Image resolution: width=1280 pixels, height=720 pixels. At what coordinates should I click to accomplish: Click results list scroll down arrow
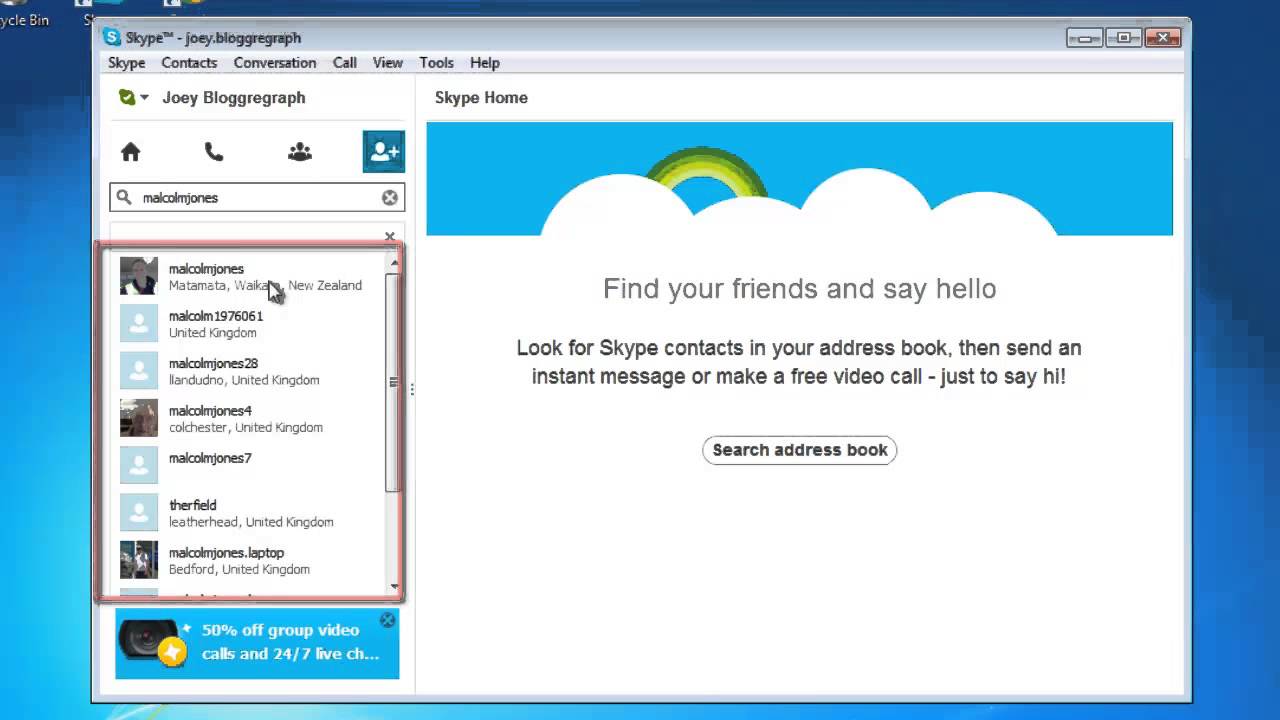(394, 587)
